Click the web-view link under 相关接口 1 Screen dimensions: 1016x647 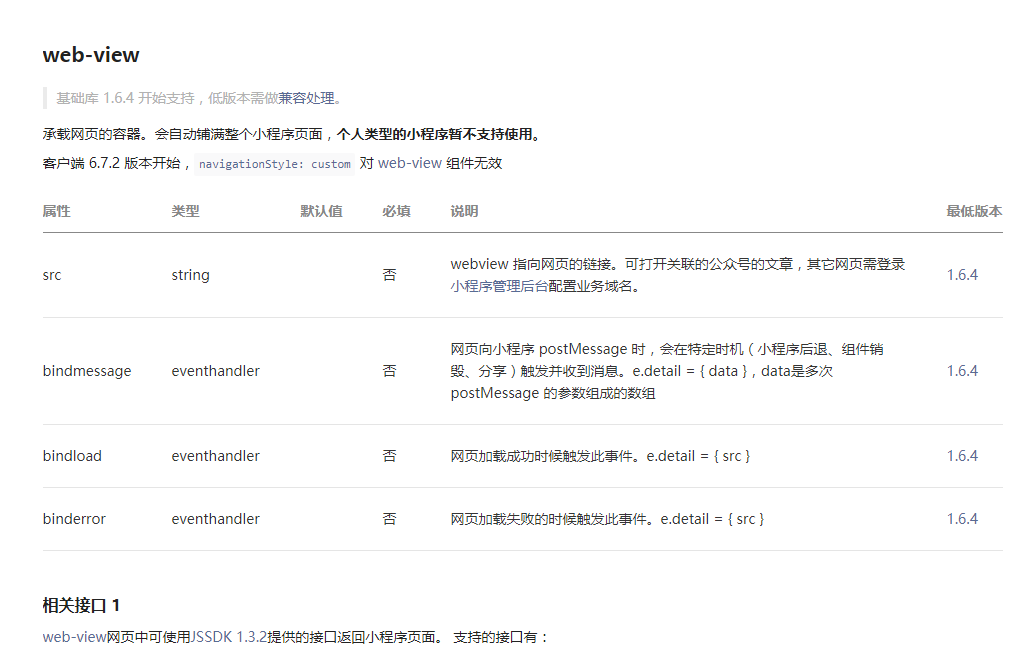pyautogui.click(x=75, y=637)
